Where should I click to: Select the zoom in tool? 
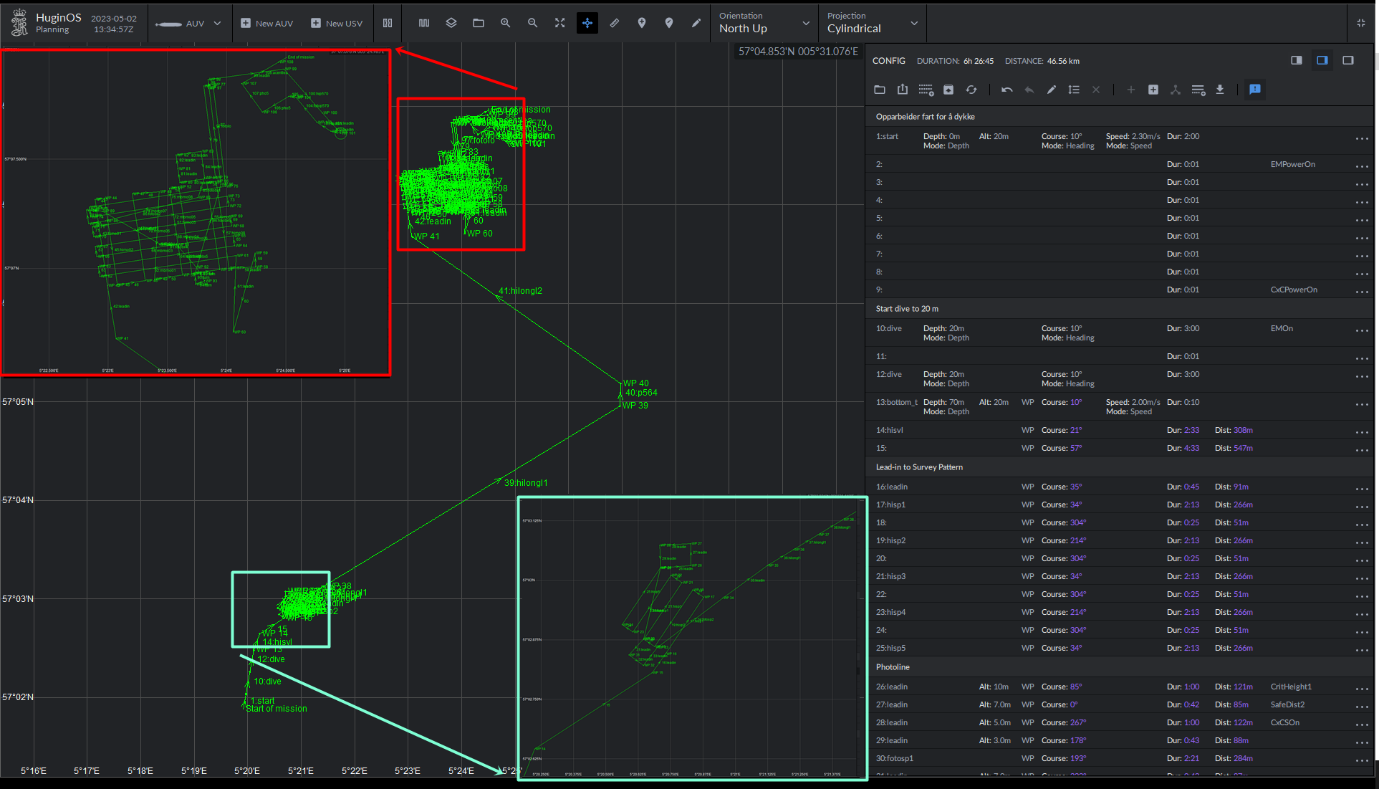point(505,22)
